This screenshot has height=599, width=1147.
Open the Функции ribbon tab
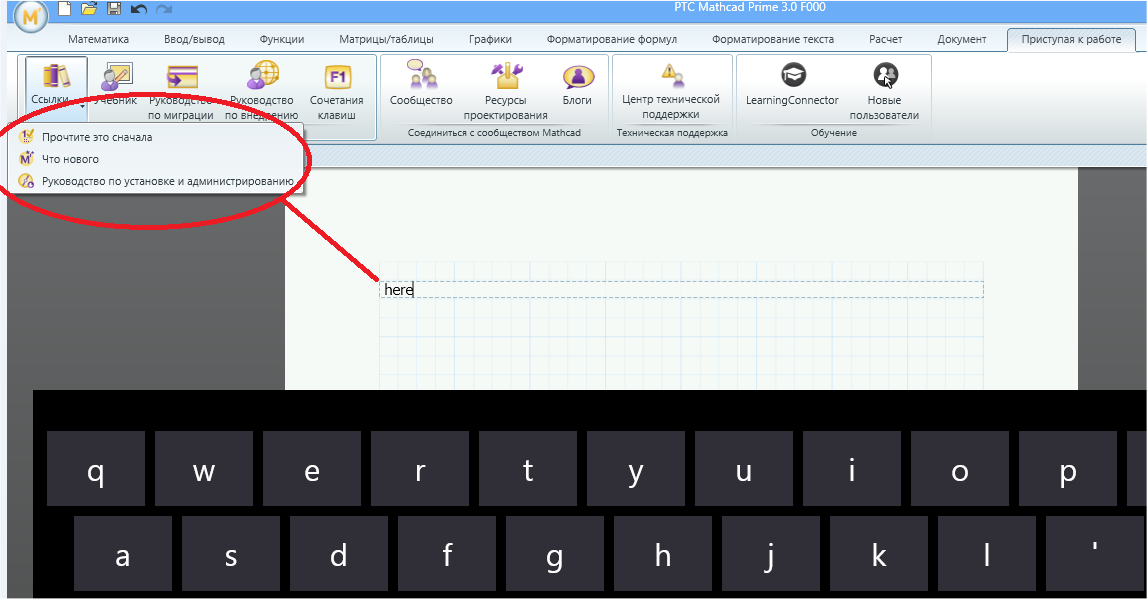point(282,39)
